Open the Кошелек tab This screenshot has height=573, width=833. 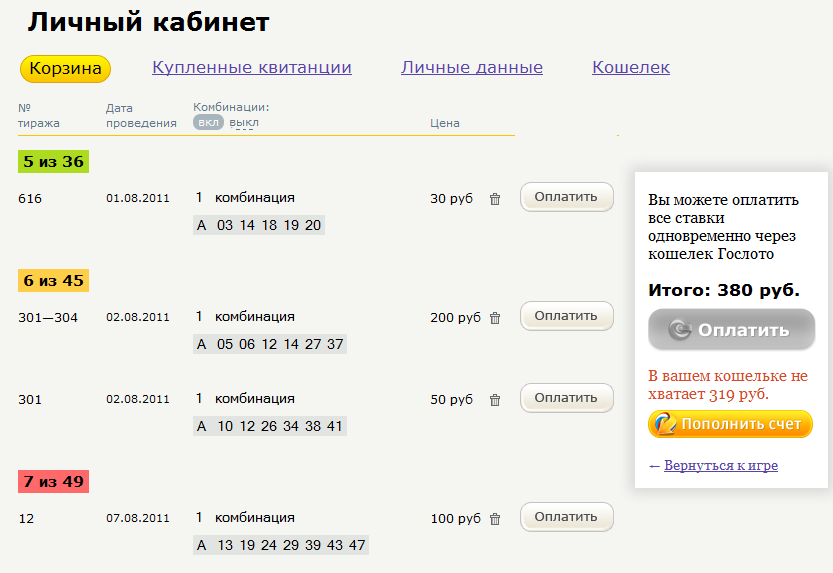tap(631, 68)
